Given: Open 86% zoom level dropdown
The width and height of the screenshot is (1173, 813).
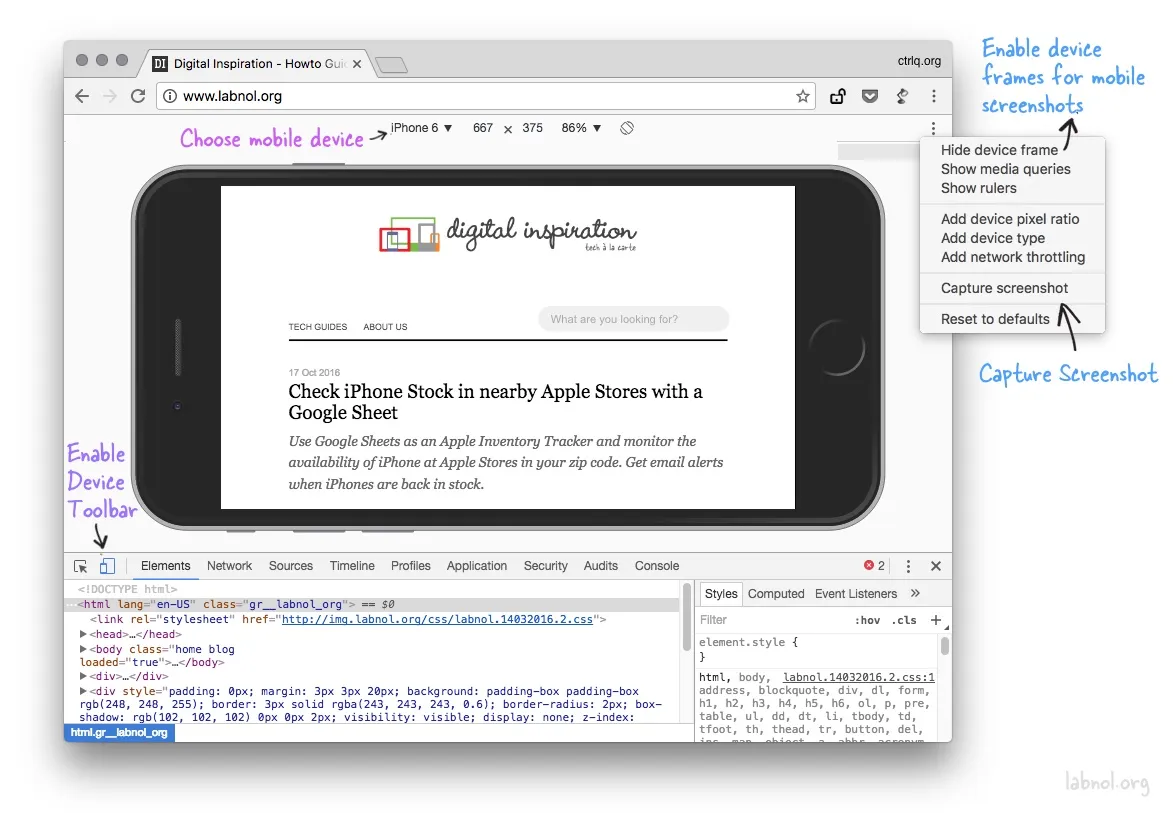Looking at the screenshot, I should click(581, 128).
